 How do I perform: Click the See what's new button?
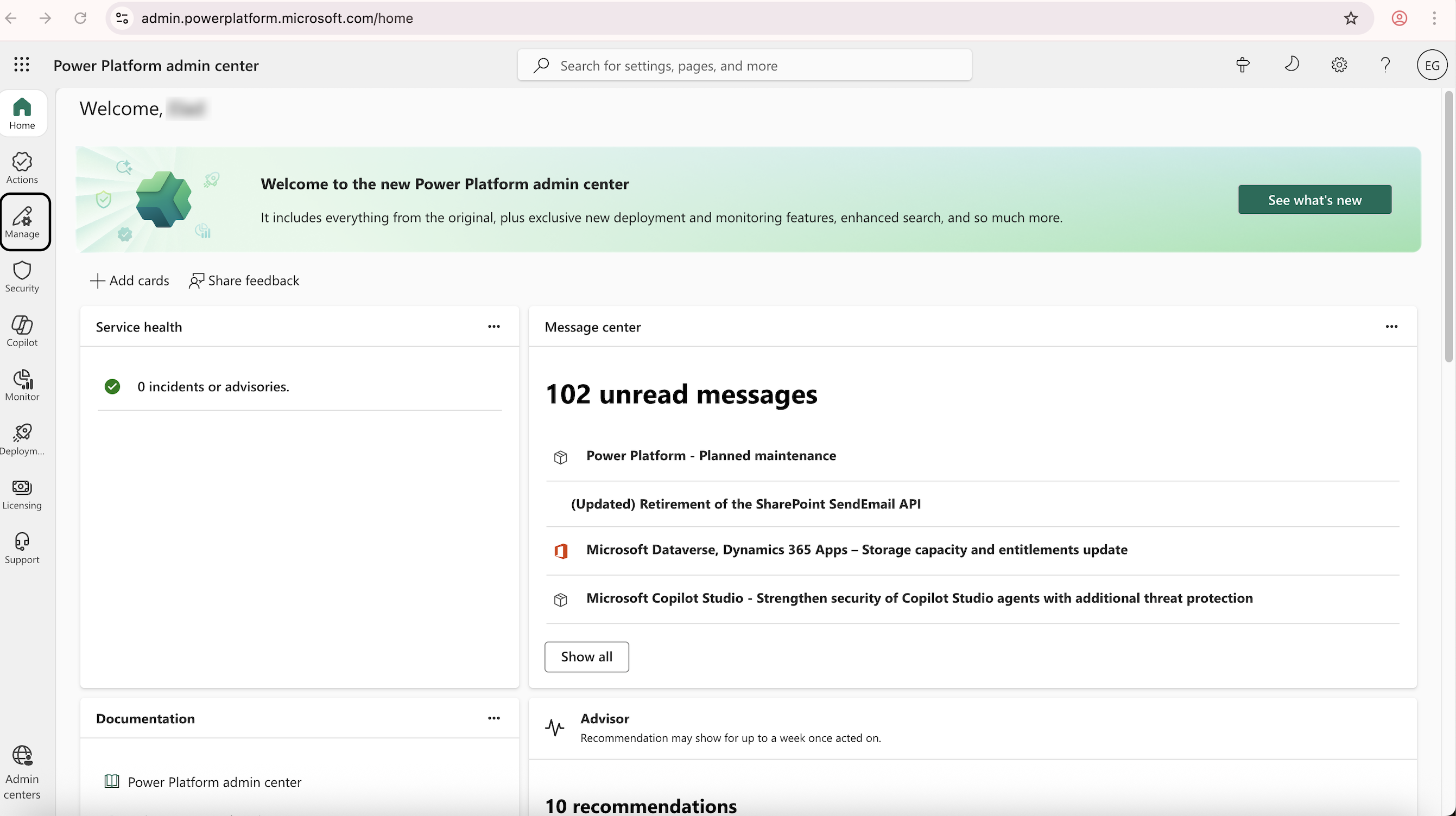(1314, 200)
